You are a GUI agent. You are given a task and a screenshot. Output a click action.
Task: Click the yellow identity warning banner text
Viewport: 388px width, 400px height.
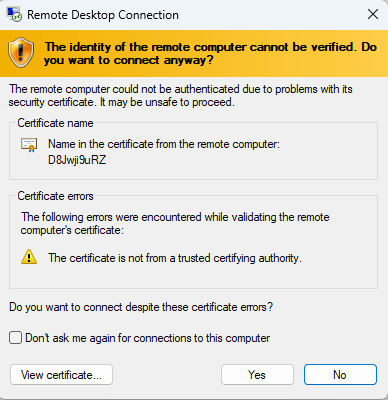211,53
